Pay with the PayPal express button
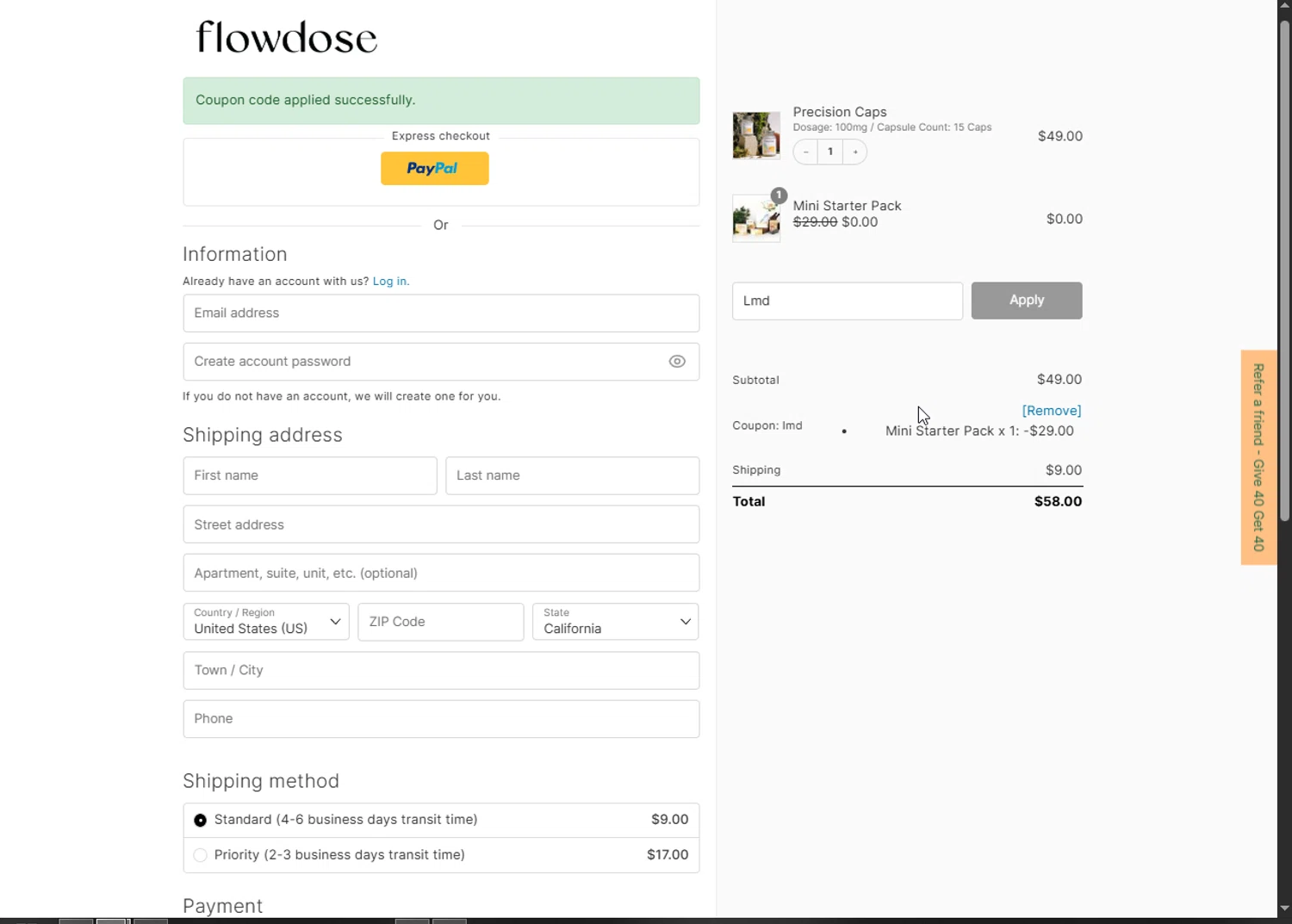Image resolution: width=1292 pixels, height=924 pixels. pyautogui.click(x=435, y=169)
